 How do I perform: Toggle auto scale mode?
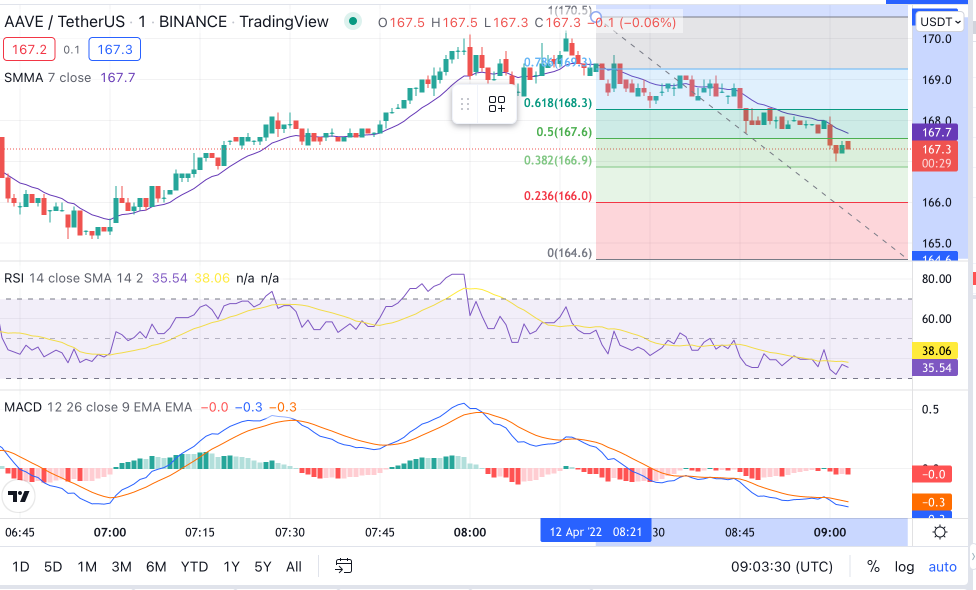click(x=942, y=566)
